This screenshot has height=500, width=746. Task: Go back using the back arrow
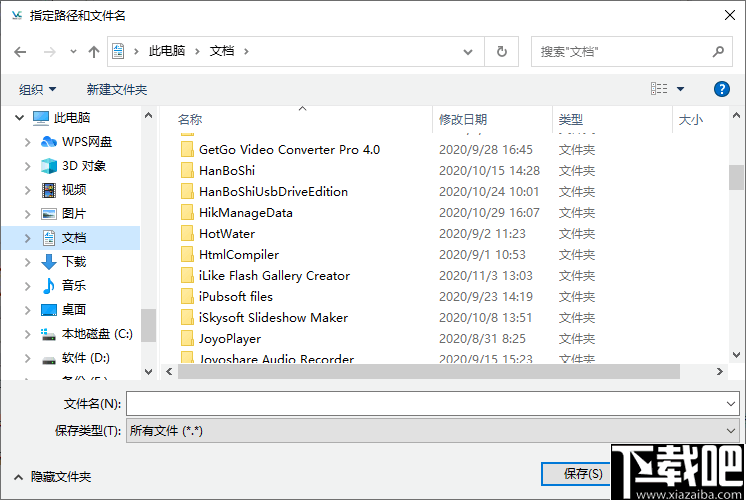(20, 51)
